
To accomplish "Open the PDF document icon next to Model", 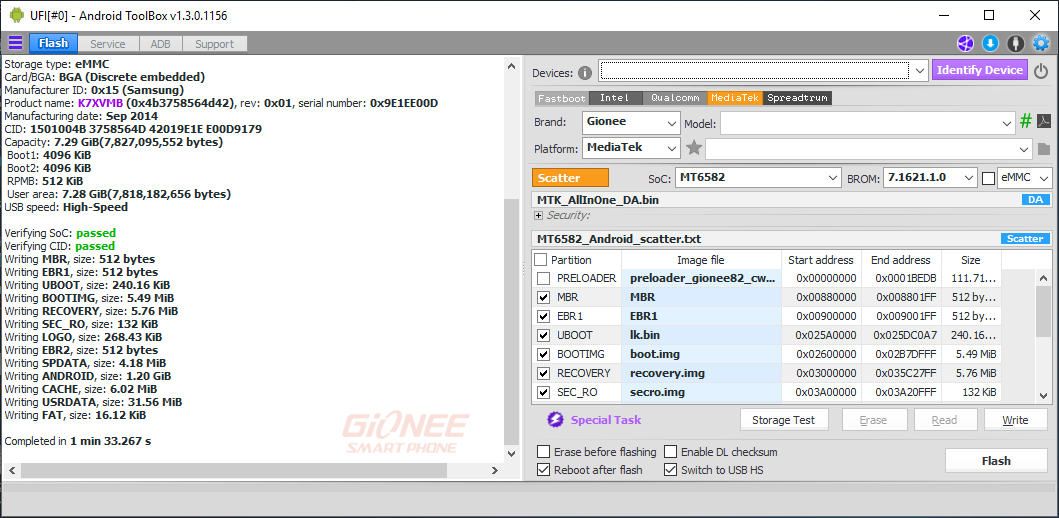I will coord(1043,122).
